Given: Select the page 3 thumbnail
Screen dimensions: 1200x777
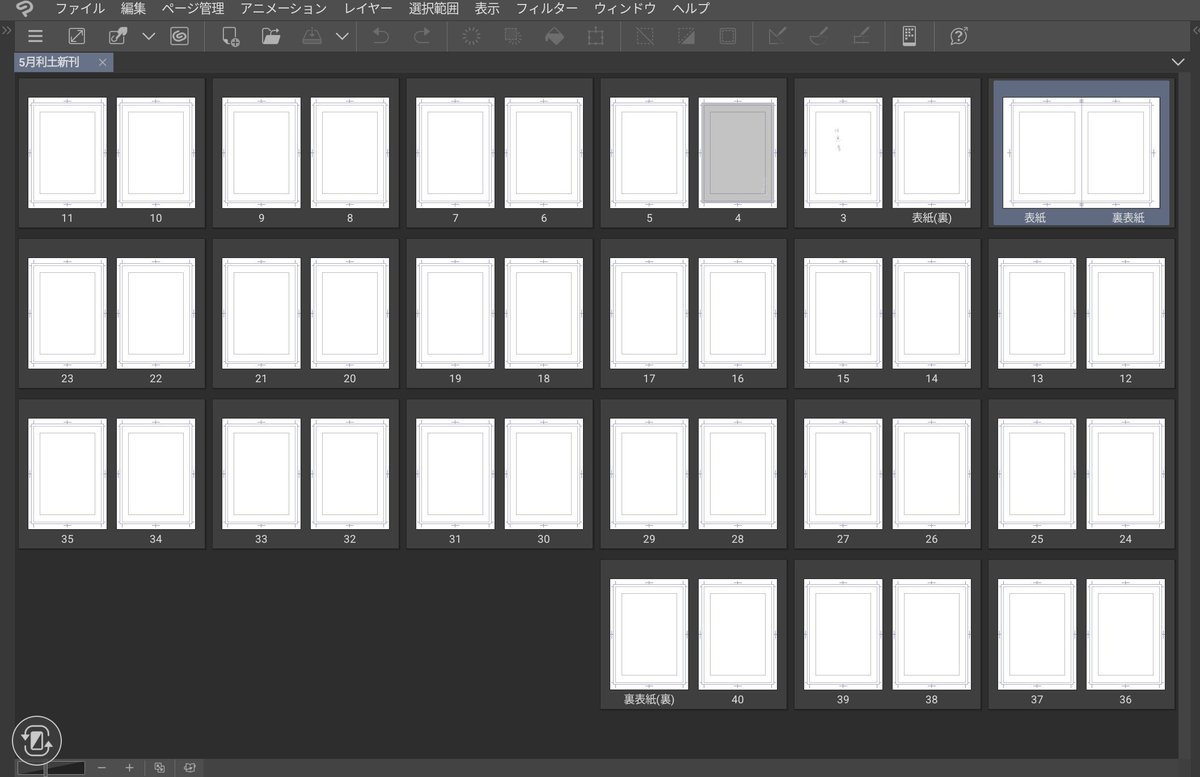Looking at the screenshot, I should [x=843, y=153].
